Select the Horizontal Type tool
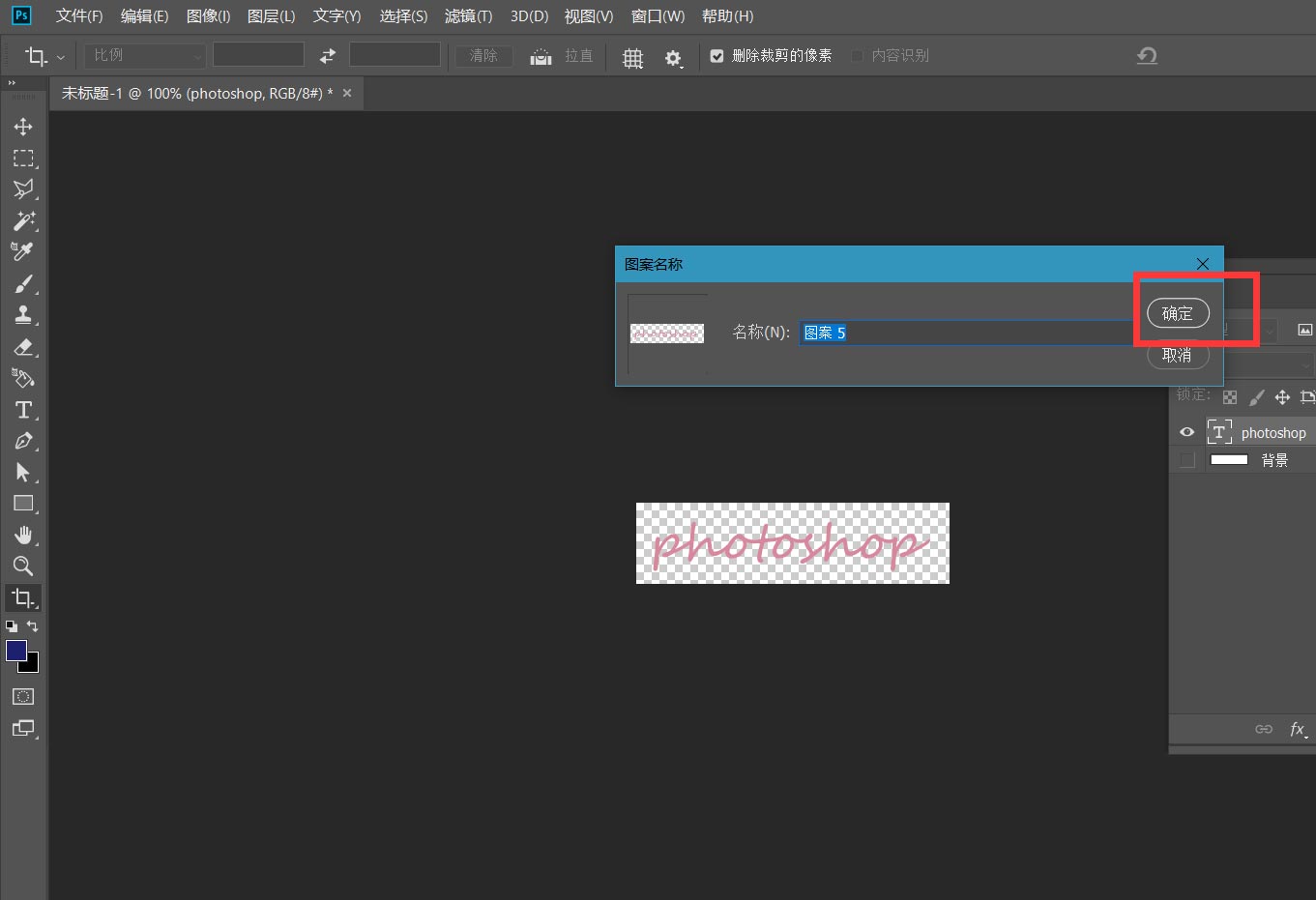The width and height of the screenshot is (1316, 900). [x=23, y=409]
